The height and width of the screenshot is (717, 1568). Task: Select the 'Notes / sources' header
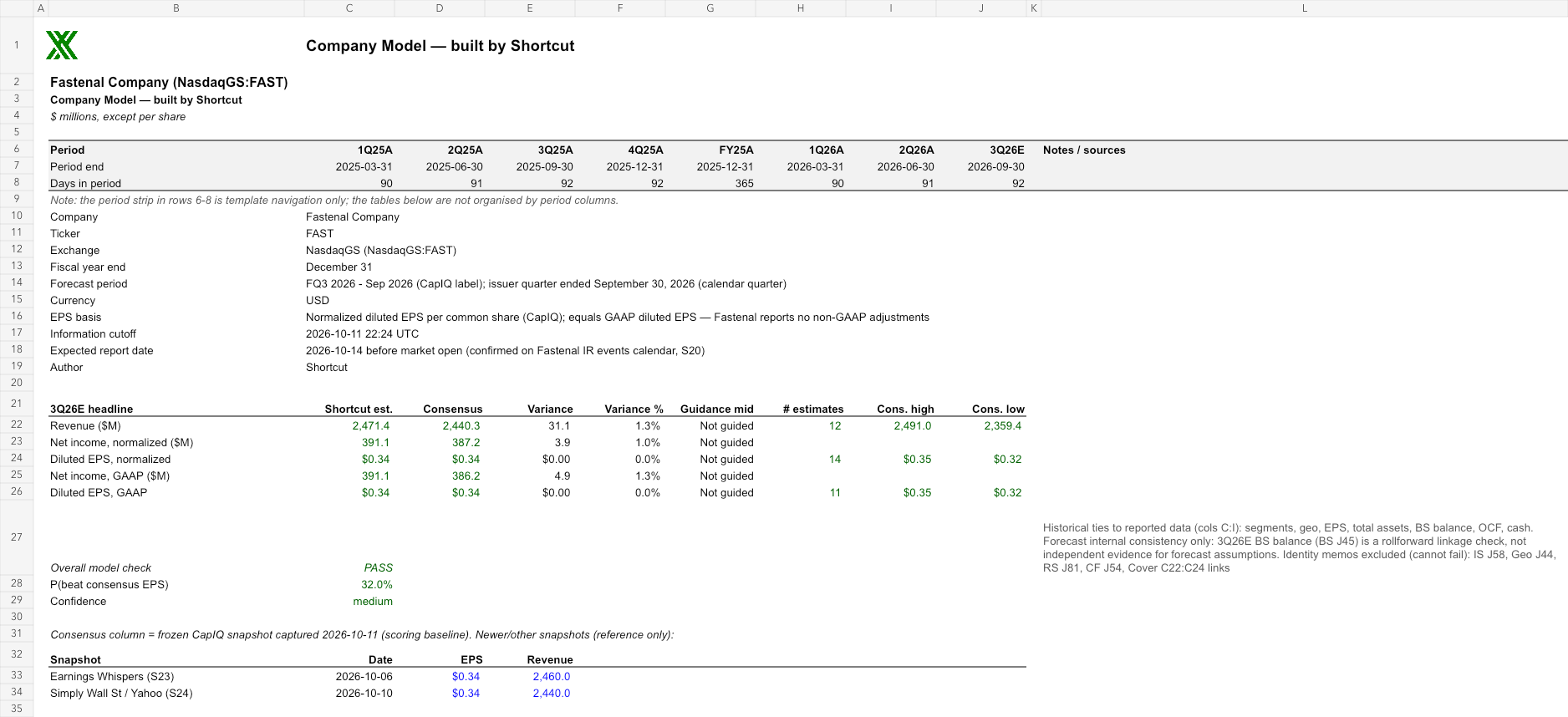click(1084, 150)
